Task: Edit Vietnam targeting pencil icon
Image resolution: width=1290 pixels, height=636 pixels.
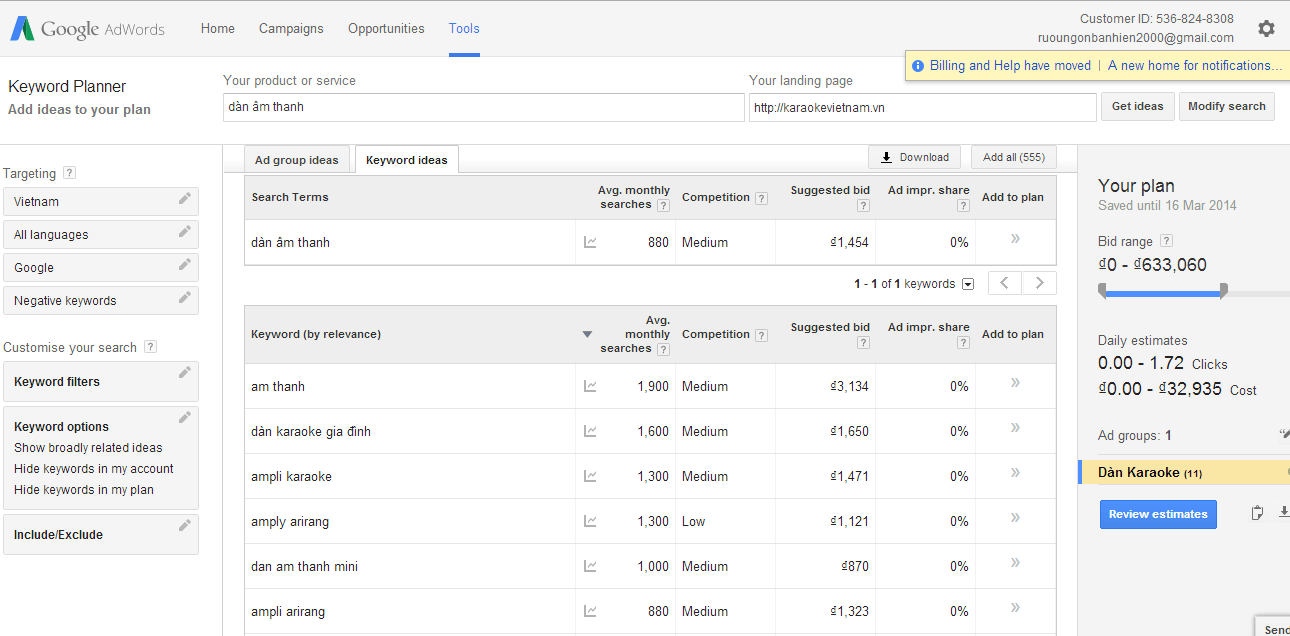Action: [185, 200]
